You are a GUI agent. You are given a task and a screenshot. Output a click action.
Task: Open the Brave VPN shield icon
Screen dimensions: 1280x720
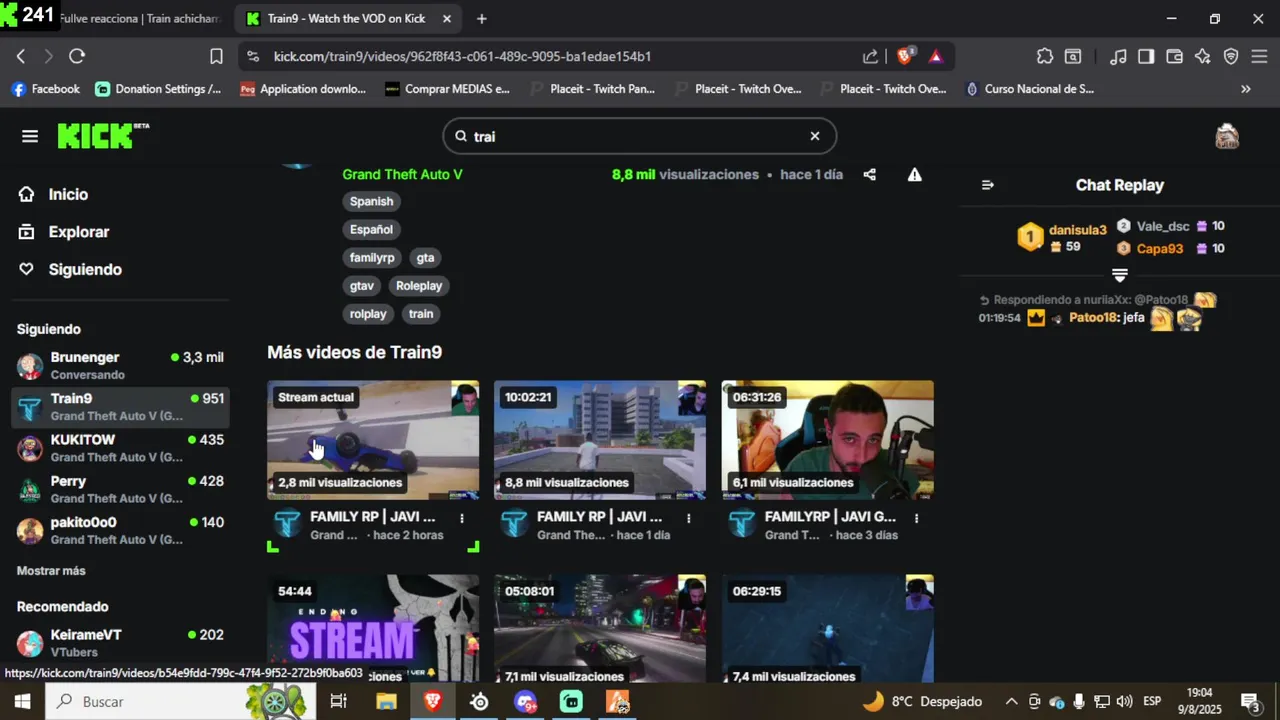pyautogui.click(x=1231, y=56)
